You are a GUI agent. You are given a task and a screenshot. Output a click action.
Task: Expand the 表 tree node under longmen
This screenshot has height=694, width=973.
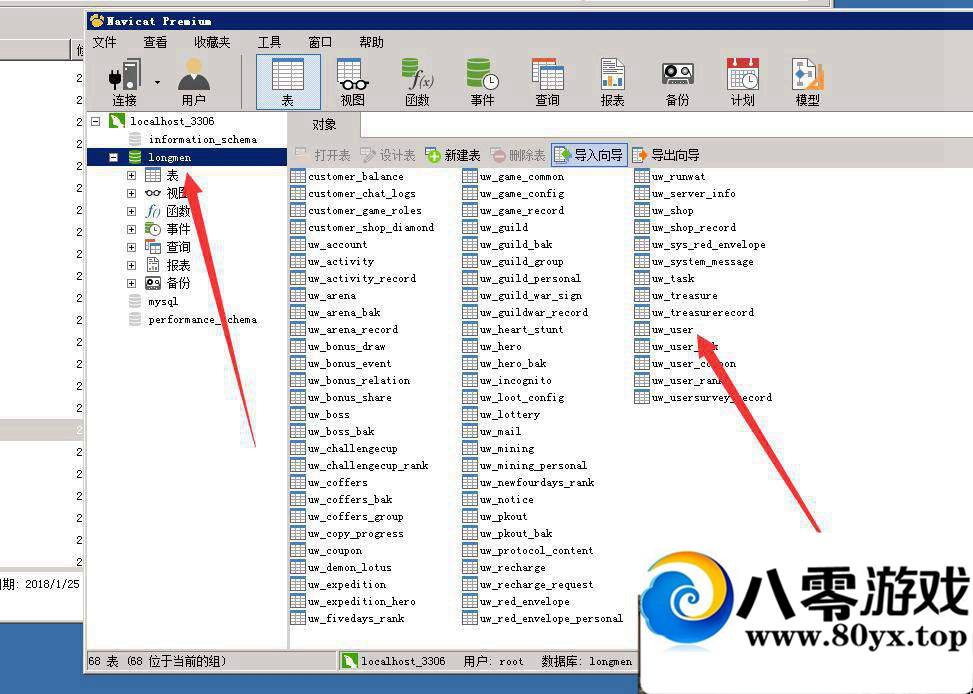131,176
